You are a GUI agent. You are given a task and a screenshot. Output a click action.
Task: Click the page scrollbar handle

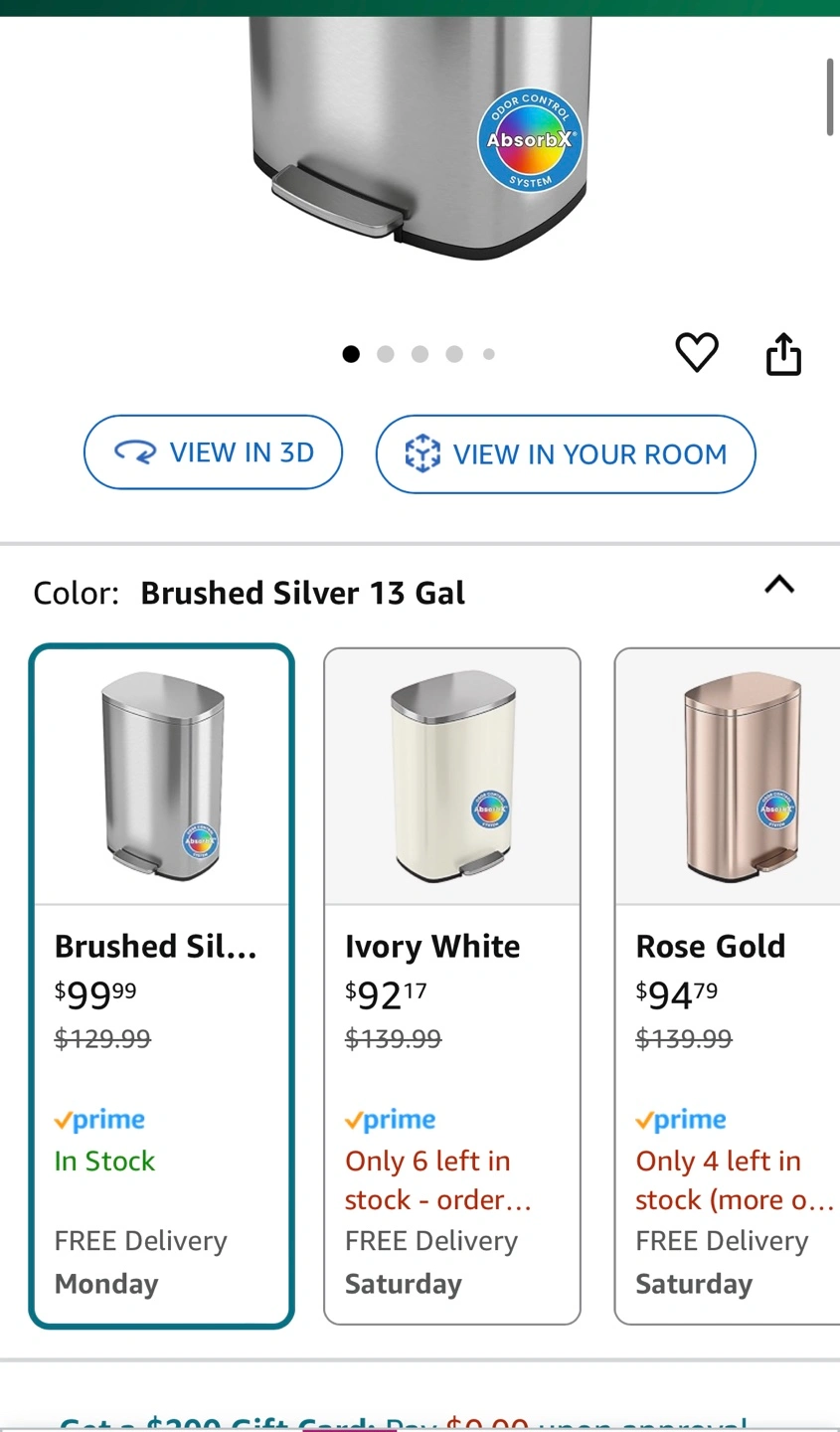[830, 96]
